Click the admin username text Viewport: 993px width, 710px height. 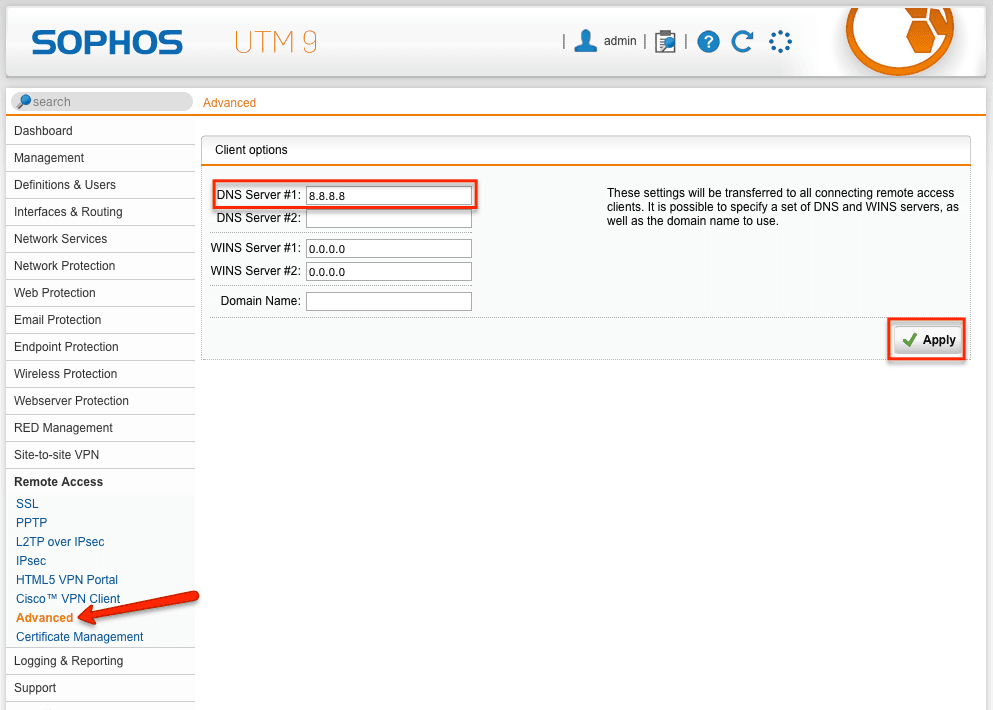[620, 41]
